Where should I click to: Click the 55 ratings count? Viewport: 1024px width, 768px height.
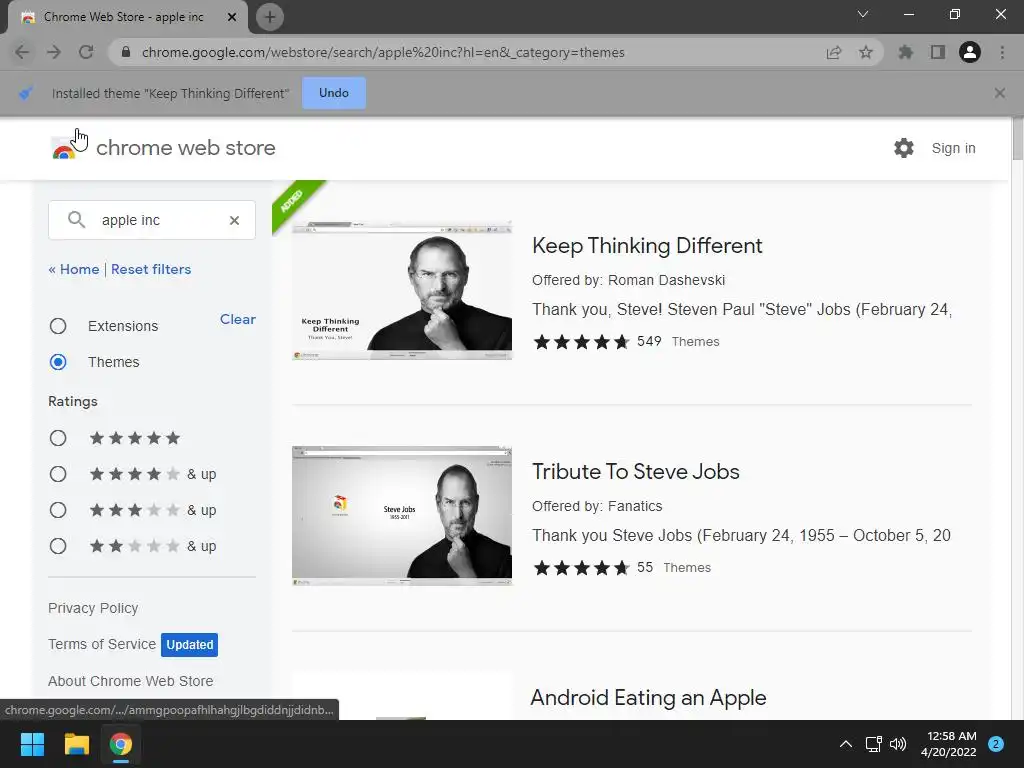pyautogui.click(x=645, y=567)
